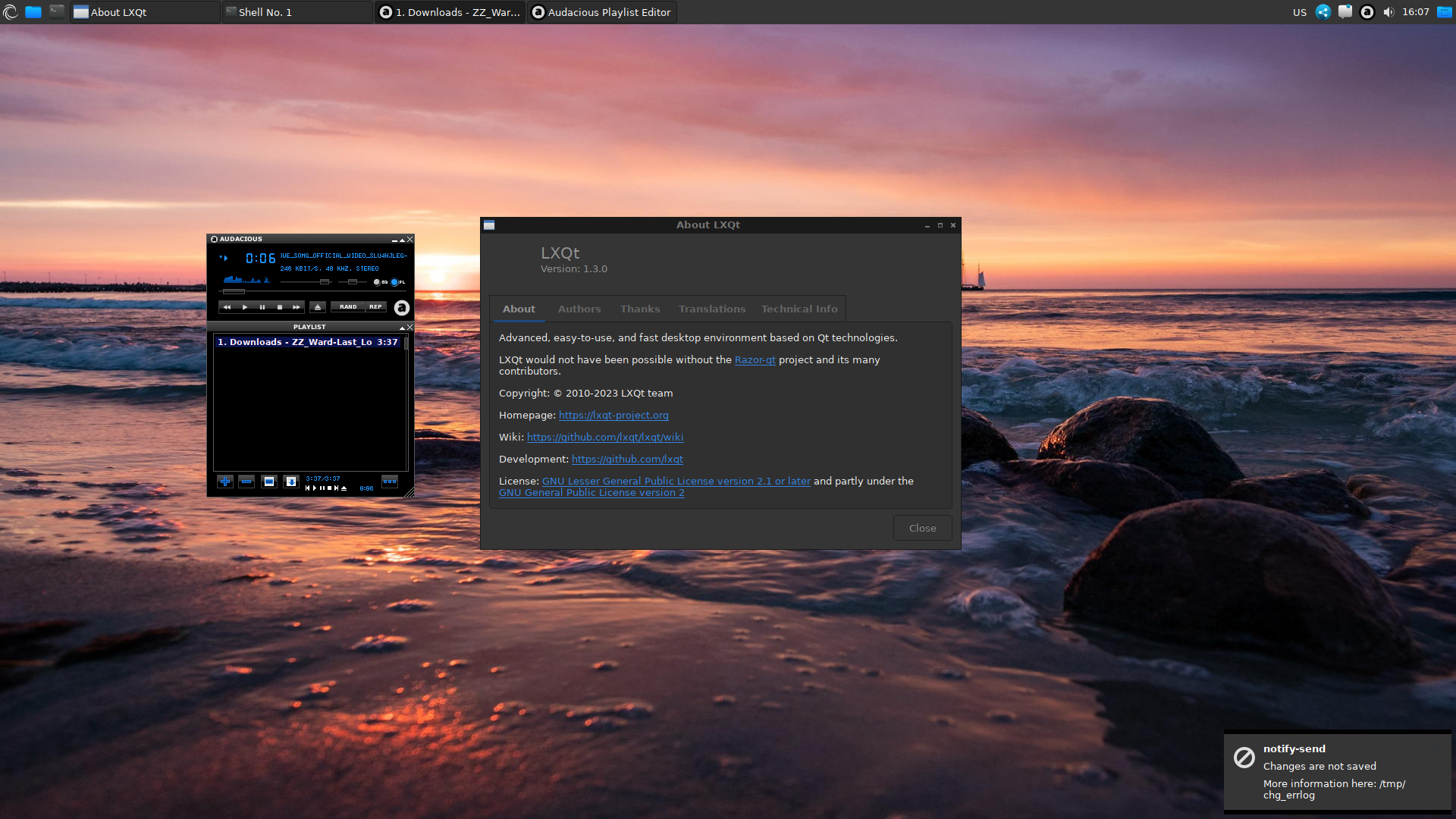Shade the Playlist window with the triangle button
The image size is (1456, 819).
[x=402, y=328]
